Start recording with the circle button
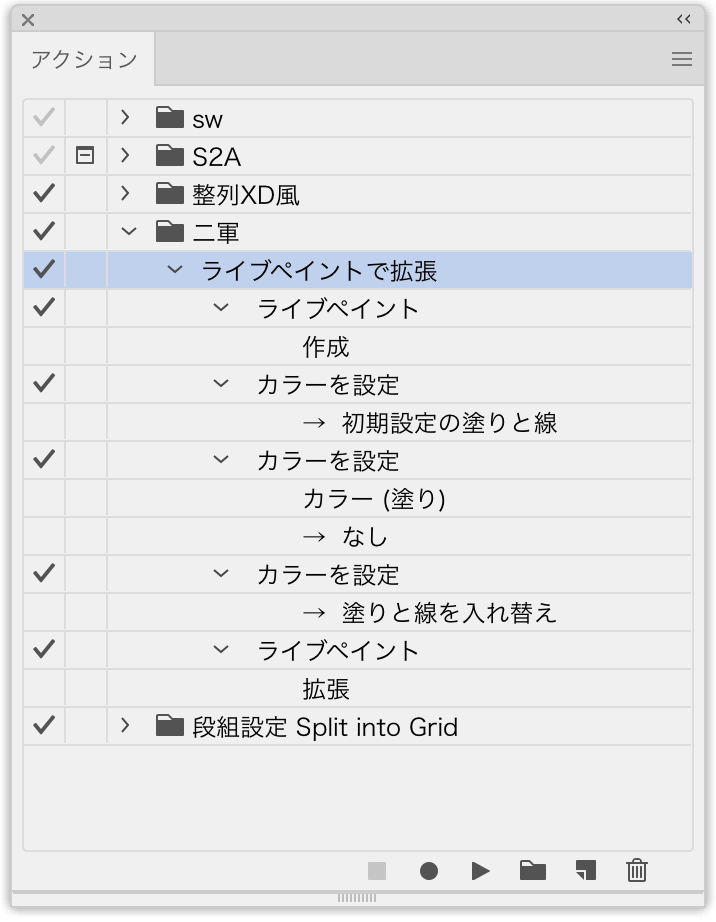The image size is (716, 922). [429, 871]
